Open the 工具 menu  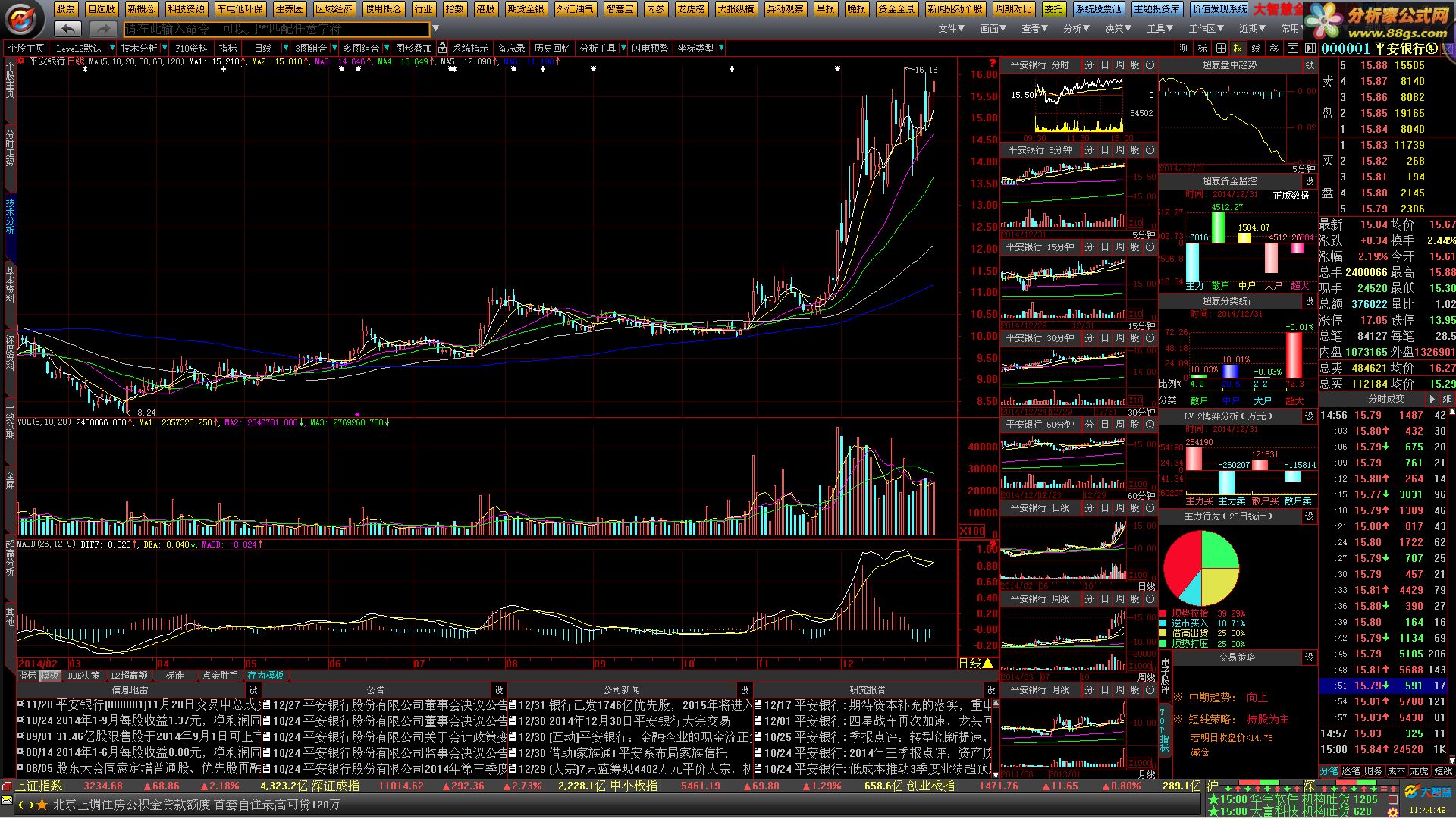click(1159, 29)
